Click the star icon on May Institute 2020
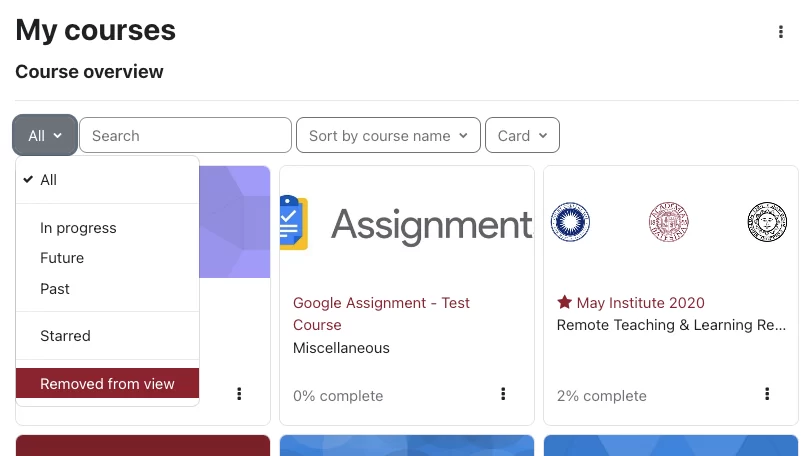 point(564,302)
